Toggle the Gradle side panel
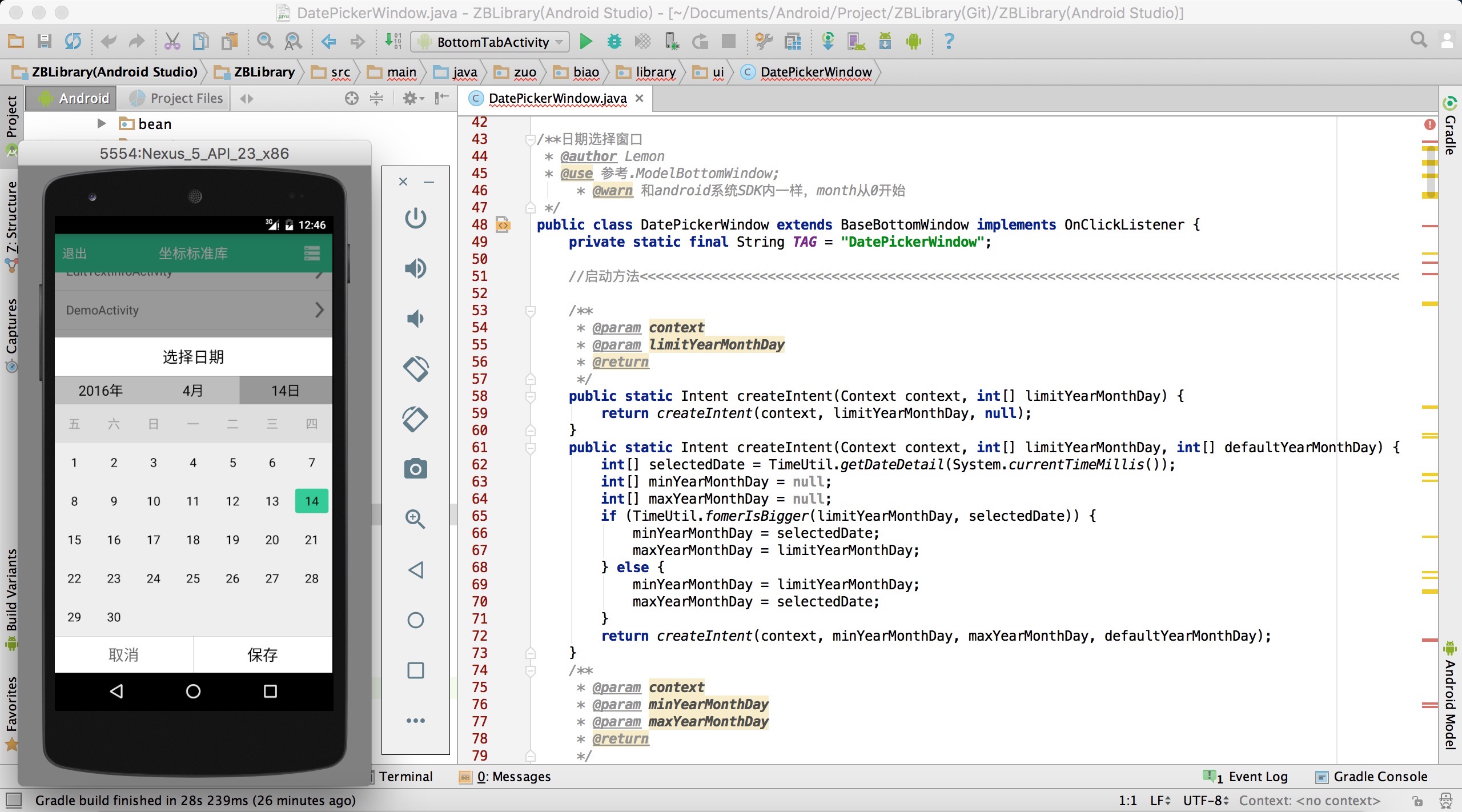Image resolution: width=1462 pixels, height=812 pixels. tap(1450, 134)
